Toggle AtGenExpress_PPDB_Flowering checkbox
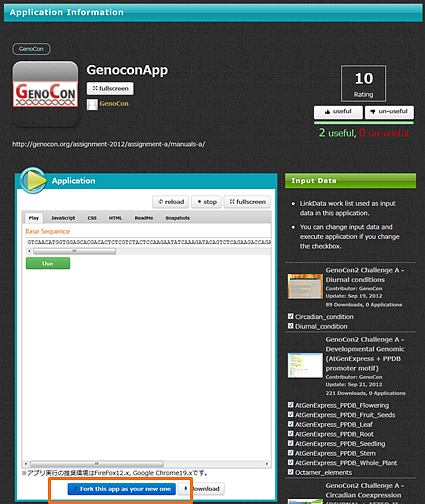Image resolution: width=425 pixels, height=504 pixels. pyautogui.click(x=291, y=405)
